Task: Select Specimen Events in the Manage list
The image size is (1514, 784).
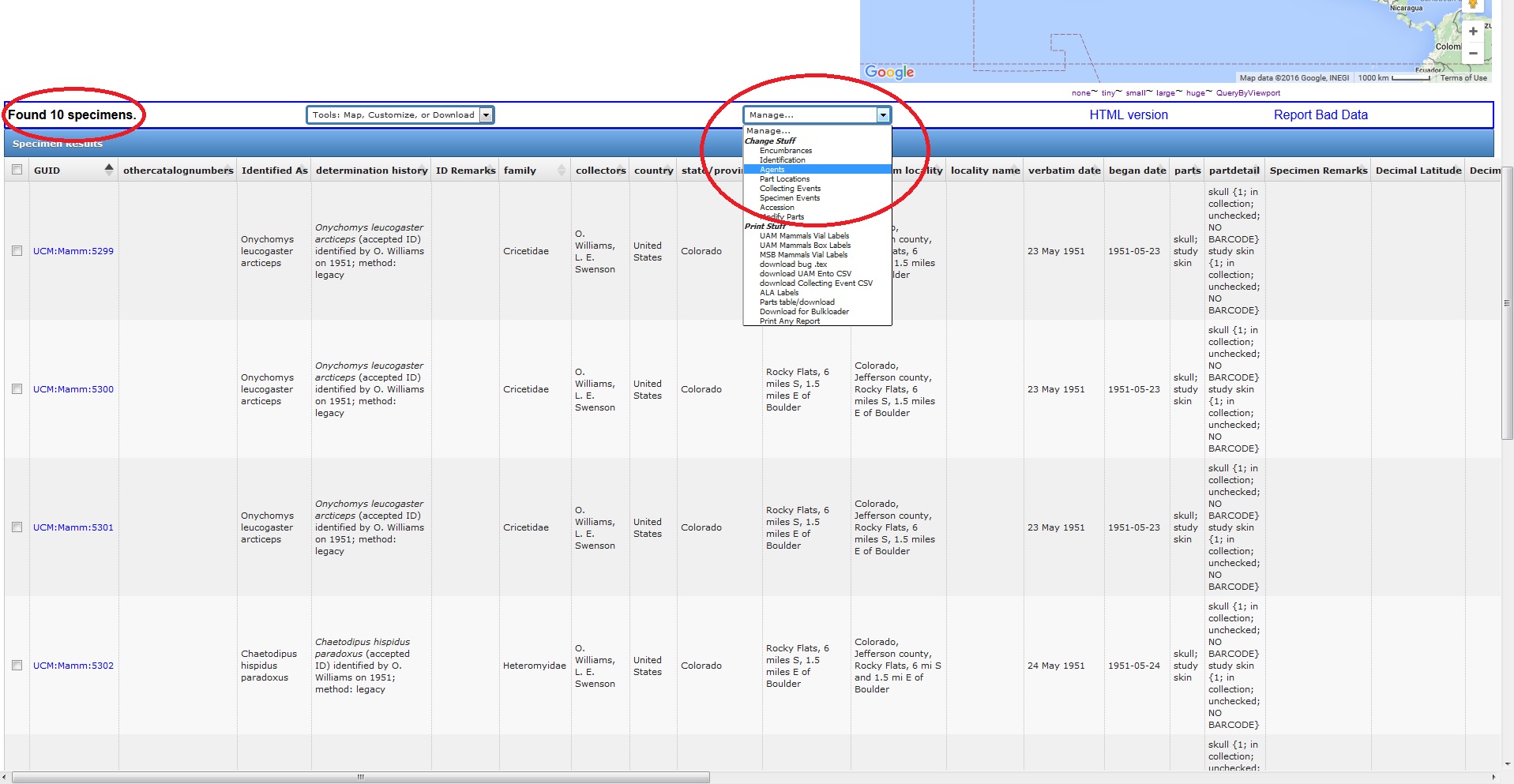Action: click(x=790, y=198)
